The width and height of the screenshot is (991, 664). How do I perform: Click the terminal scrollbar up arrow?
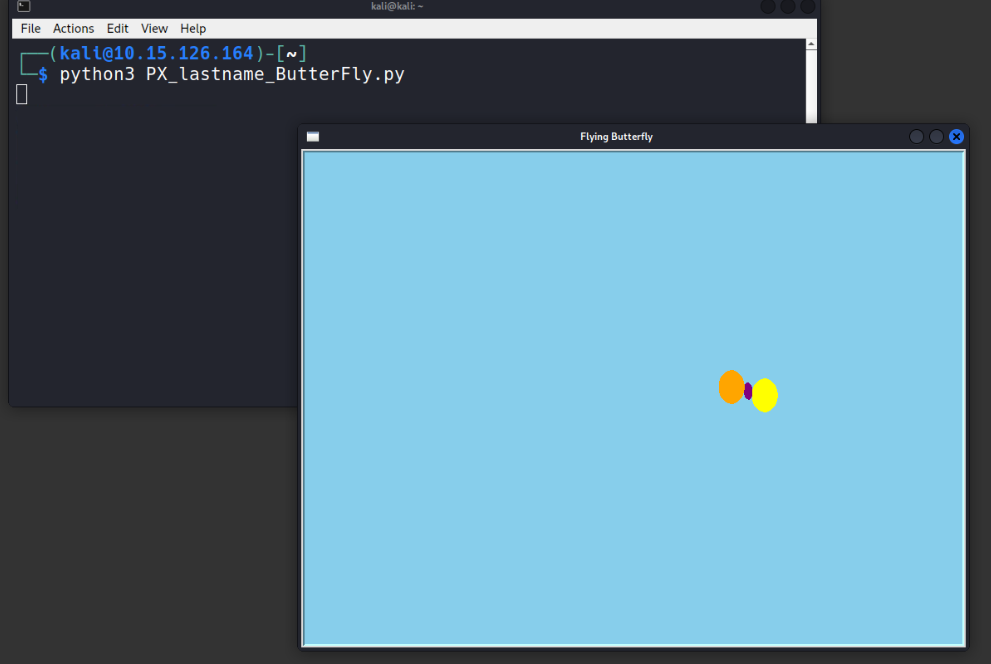811,45
